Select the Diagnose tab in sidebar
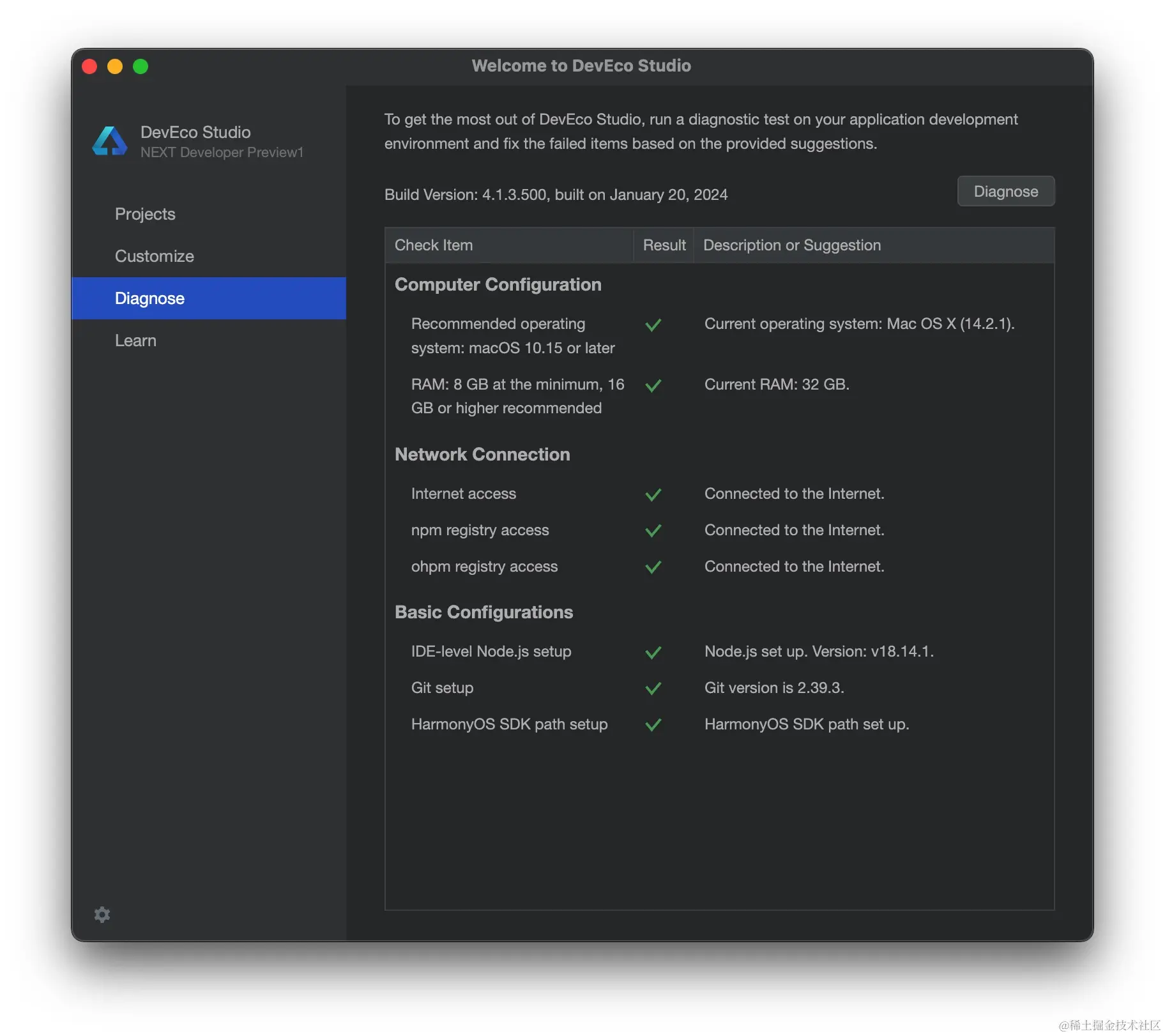 coord(209,298)
